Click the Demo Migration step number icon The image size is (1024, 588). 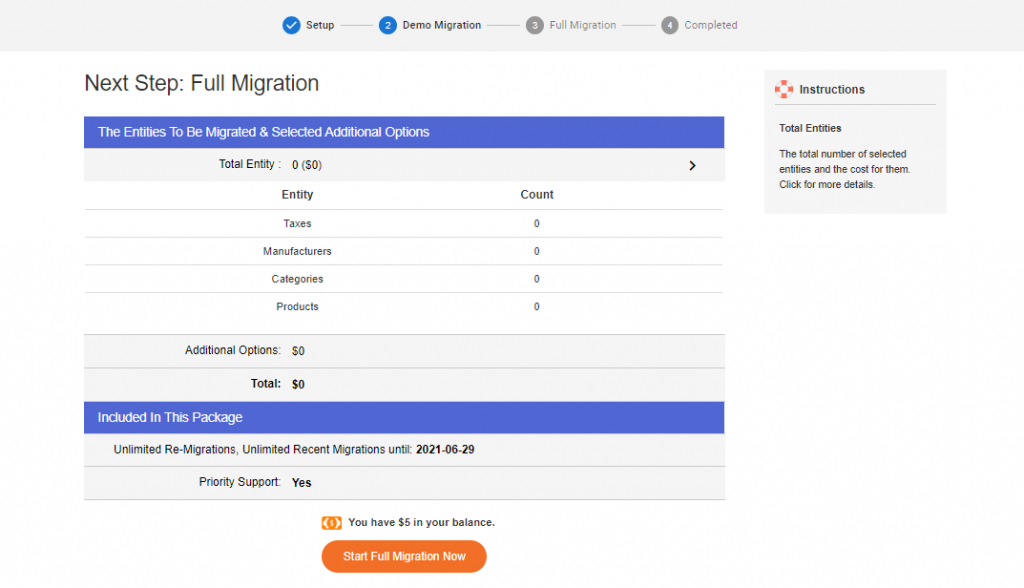pyautogui.click(x=388, y=25)
